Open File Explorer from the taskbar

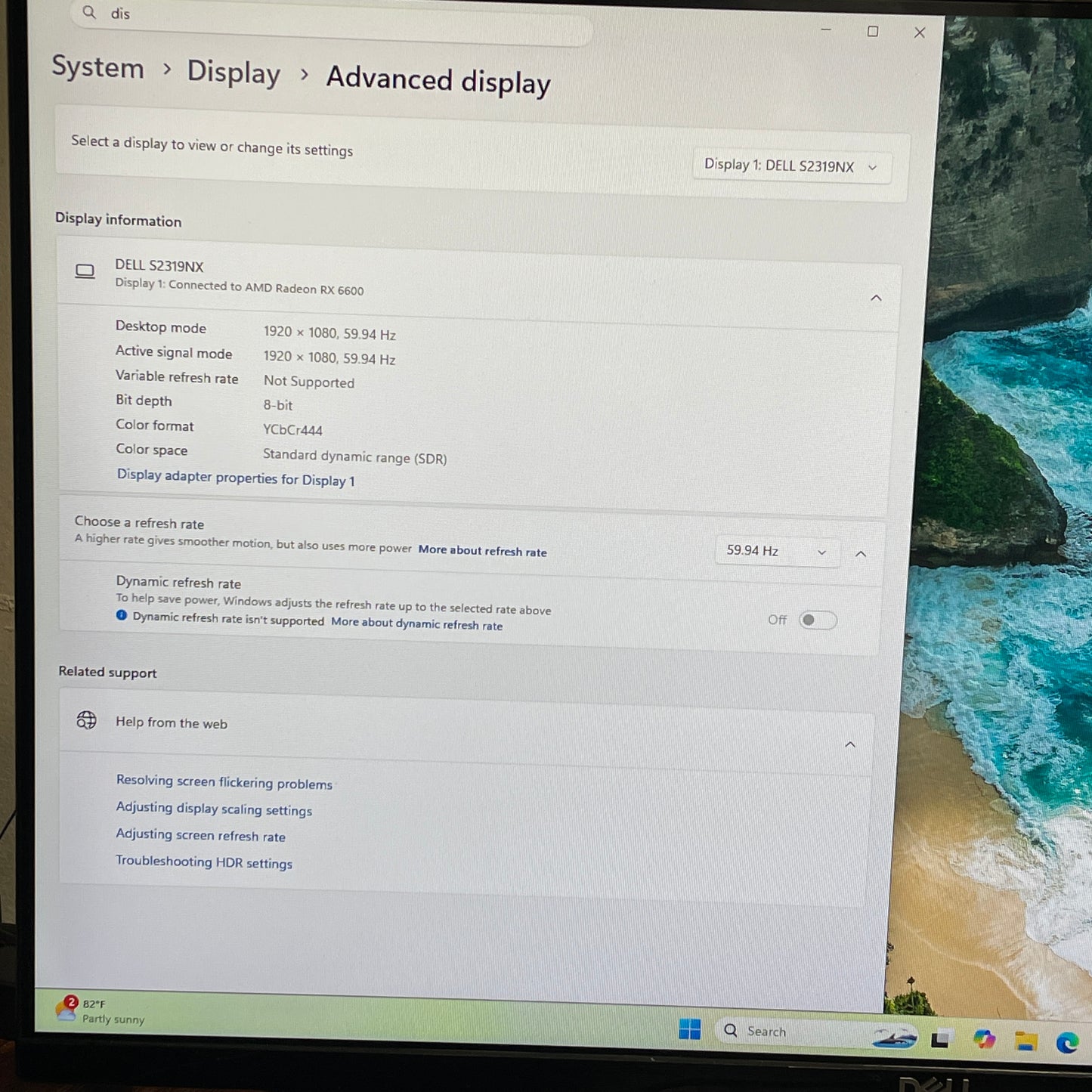click(x=1025, y=1041)
